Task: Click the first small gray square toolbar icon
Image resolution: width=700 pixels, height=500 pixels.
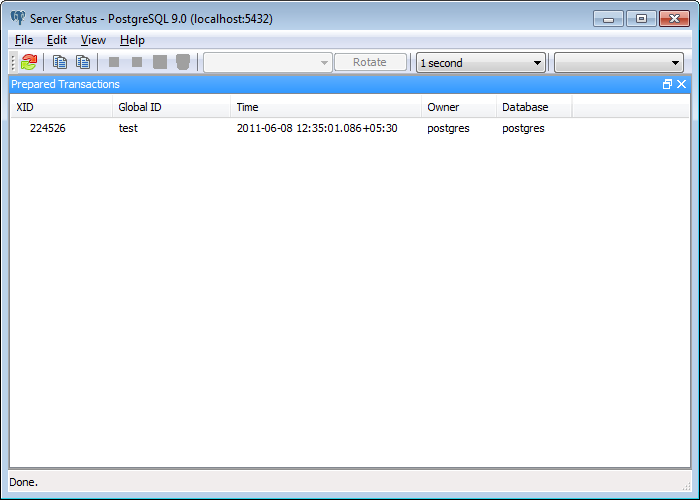Action: coord(114,62)
